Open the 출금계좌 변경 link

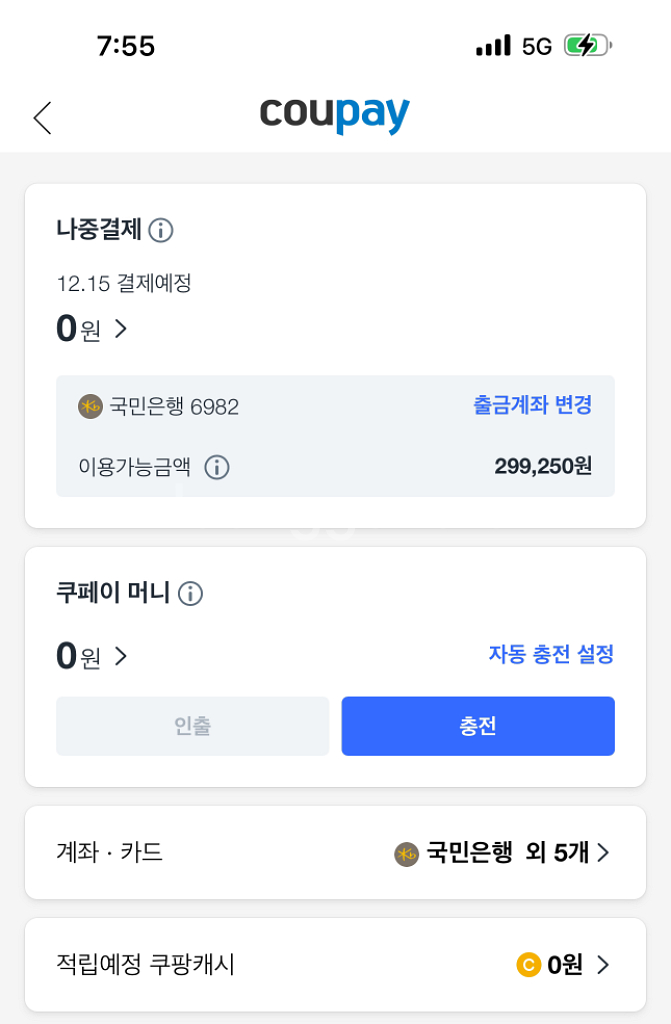click(x=532, y=405)
